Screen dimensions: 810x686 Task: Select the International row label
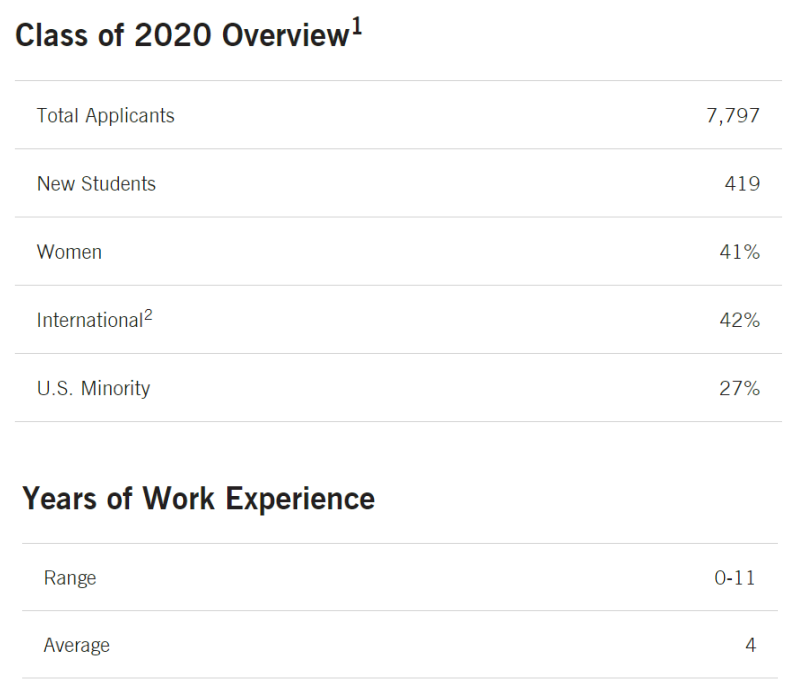pos(89,321)
